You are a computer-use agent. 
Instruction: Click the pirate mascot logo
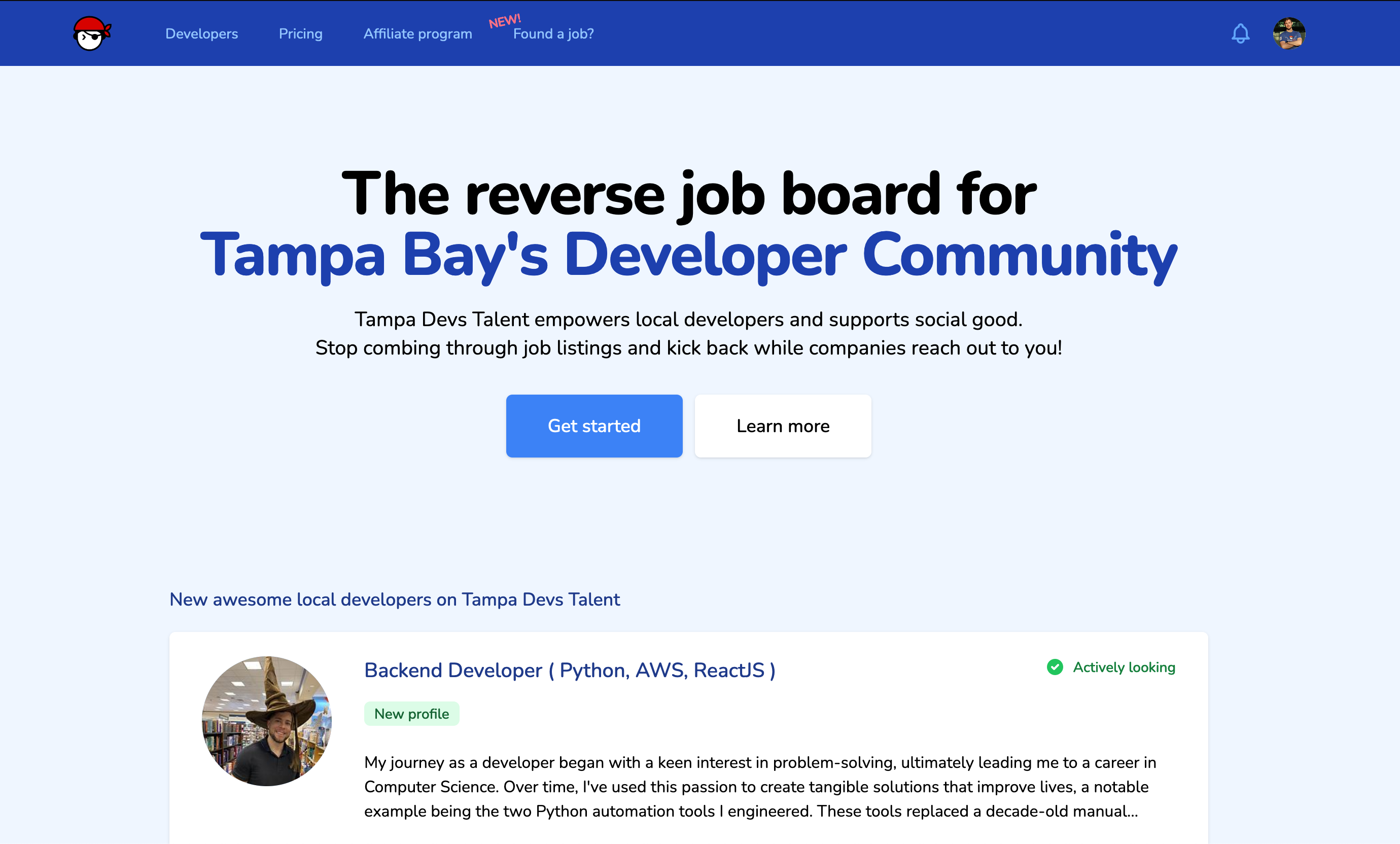pos(92,33)
